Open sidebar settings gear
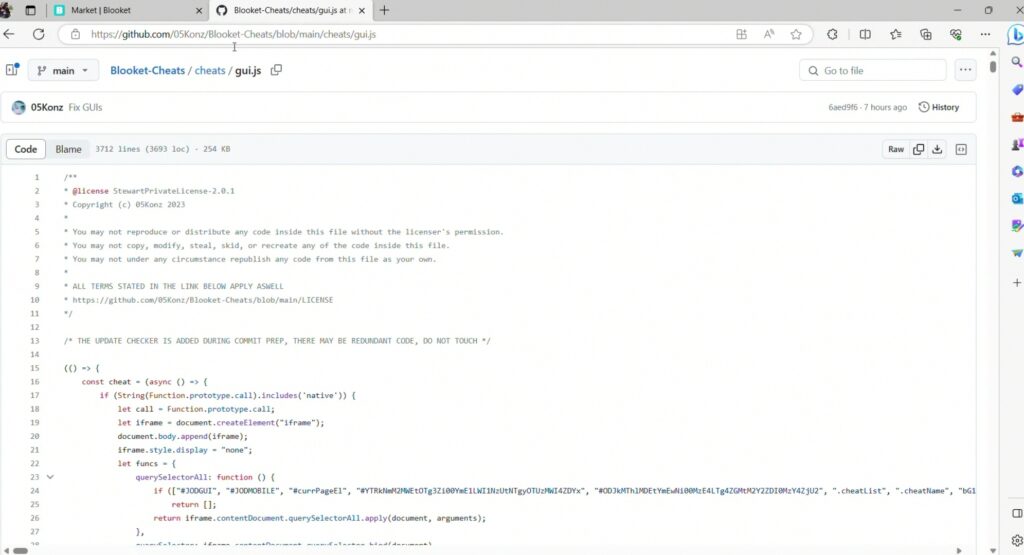This screenshot has width=1024, height=555. 1017,541
